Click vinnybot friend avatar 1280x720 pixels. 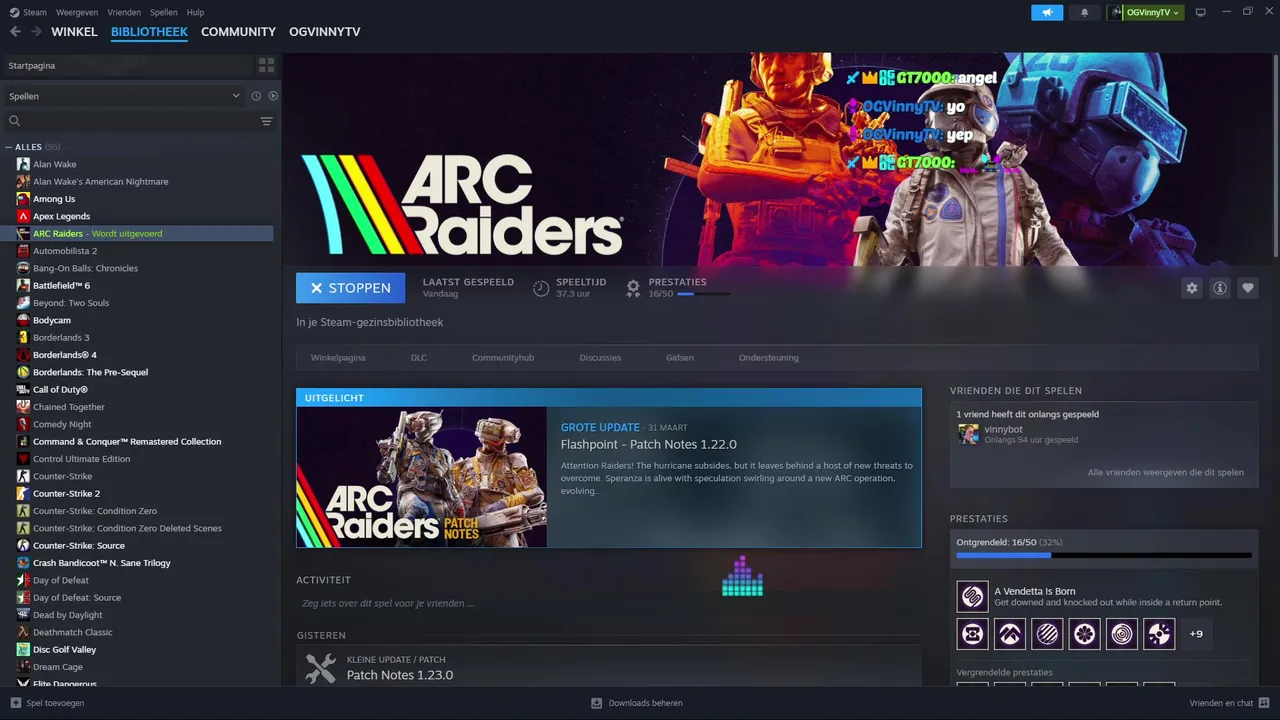pos(968,433)
